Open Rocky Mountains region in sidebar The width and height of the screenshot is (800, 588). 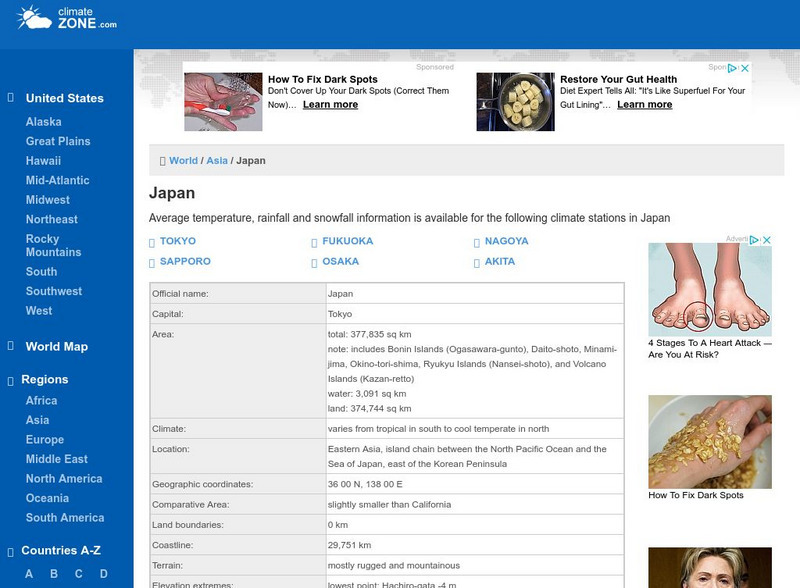coord(53,246)
